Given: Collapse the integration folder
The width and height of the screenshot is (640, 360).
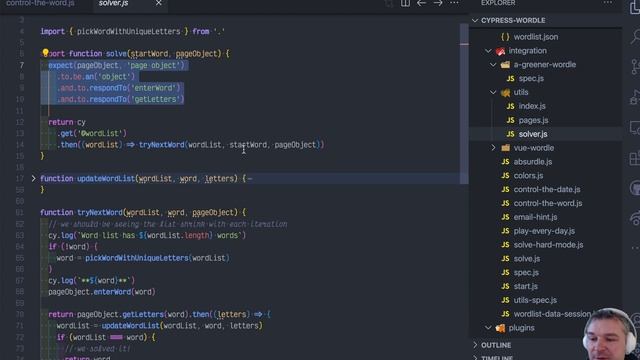Looking at the screenshot, I should (488, 51).
